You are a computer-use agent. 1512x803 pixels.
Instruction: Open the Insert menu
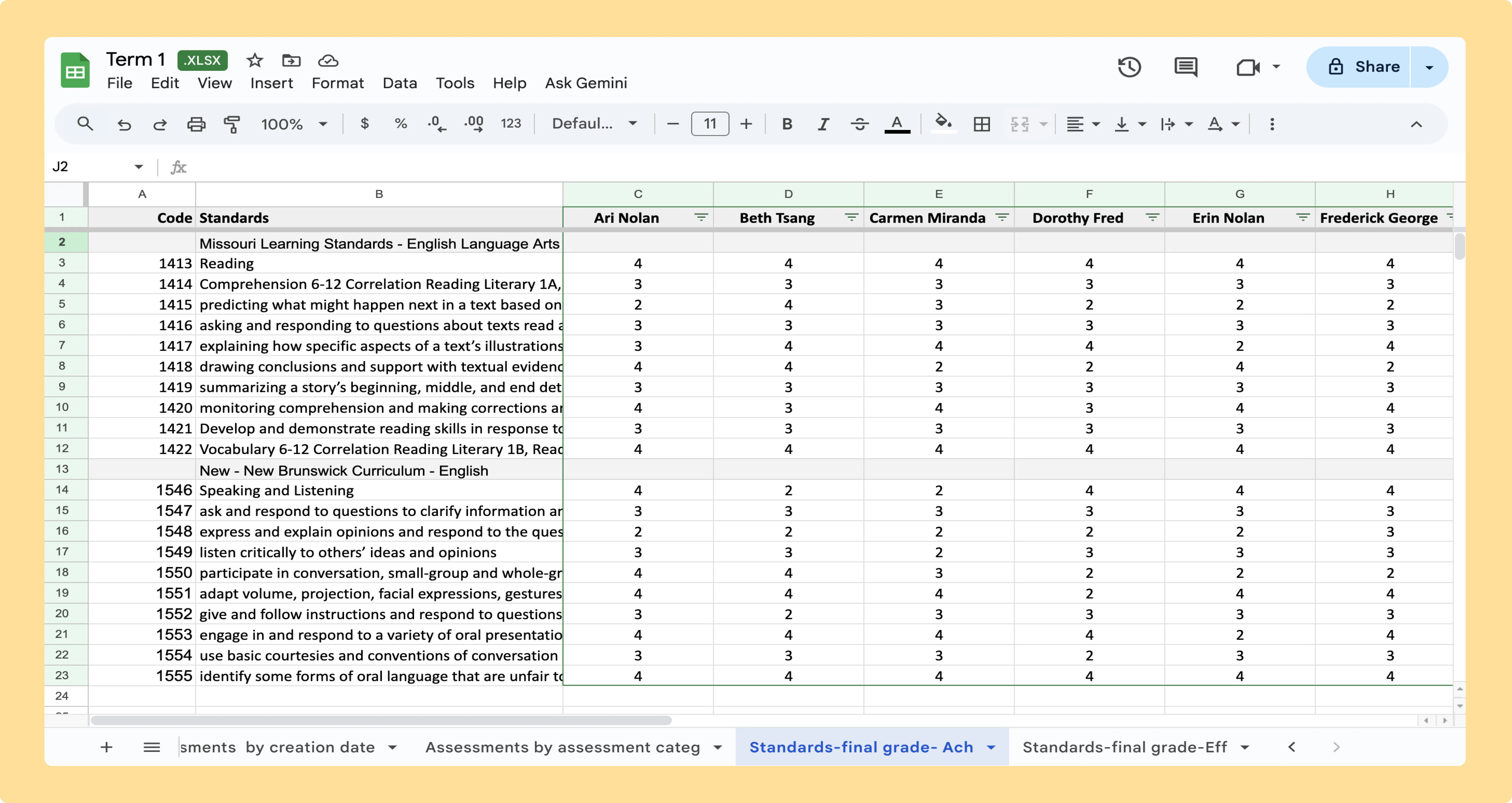pos(271,83)
